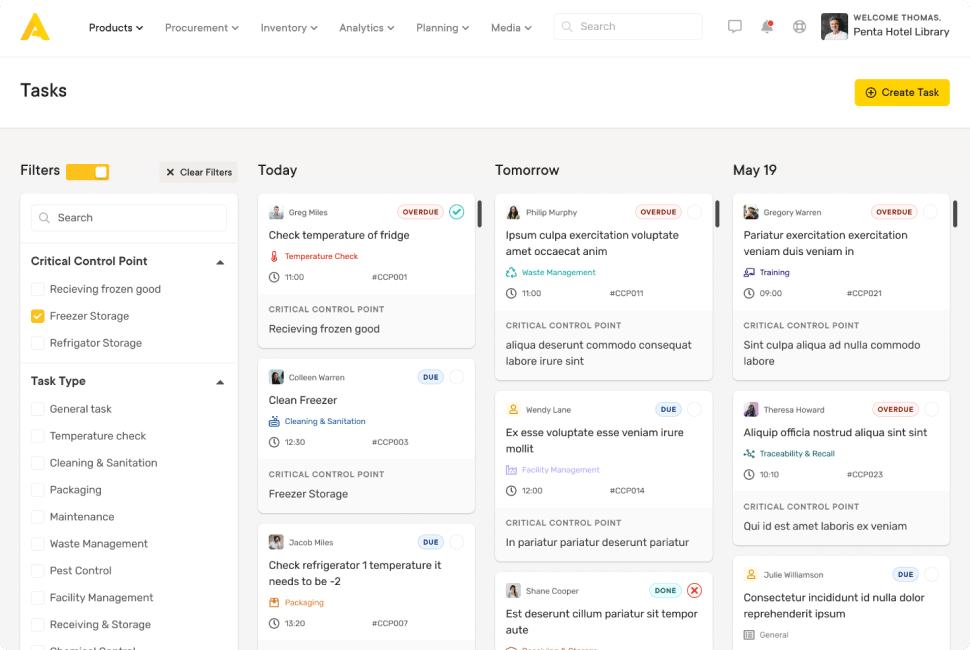Click Temperature Check thermometer icon

click(x=274, y=257)
